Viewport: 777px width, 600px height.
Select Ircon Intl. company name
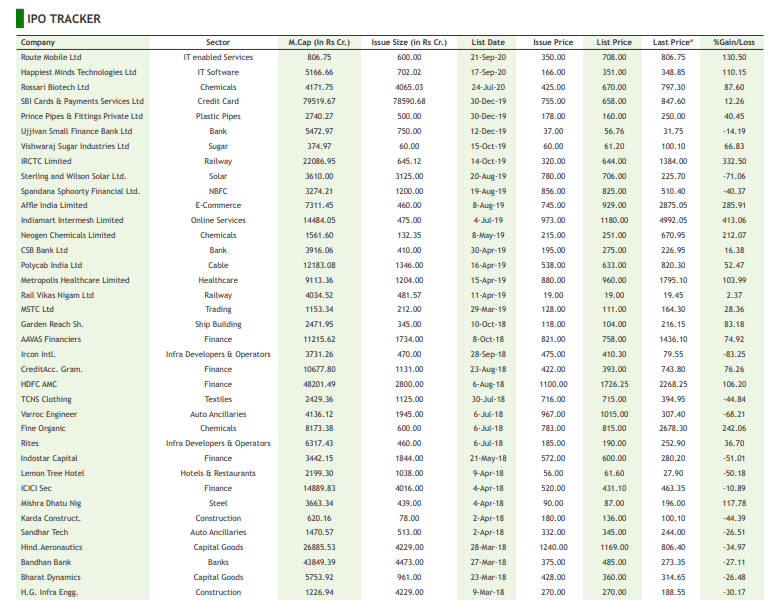click(x=38, y=354)
